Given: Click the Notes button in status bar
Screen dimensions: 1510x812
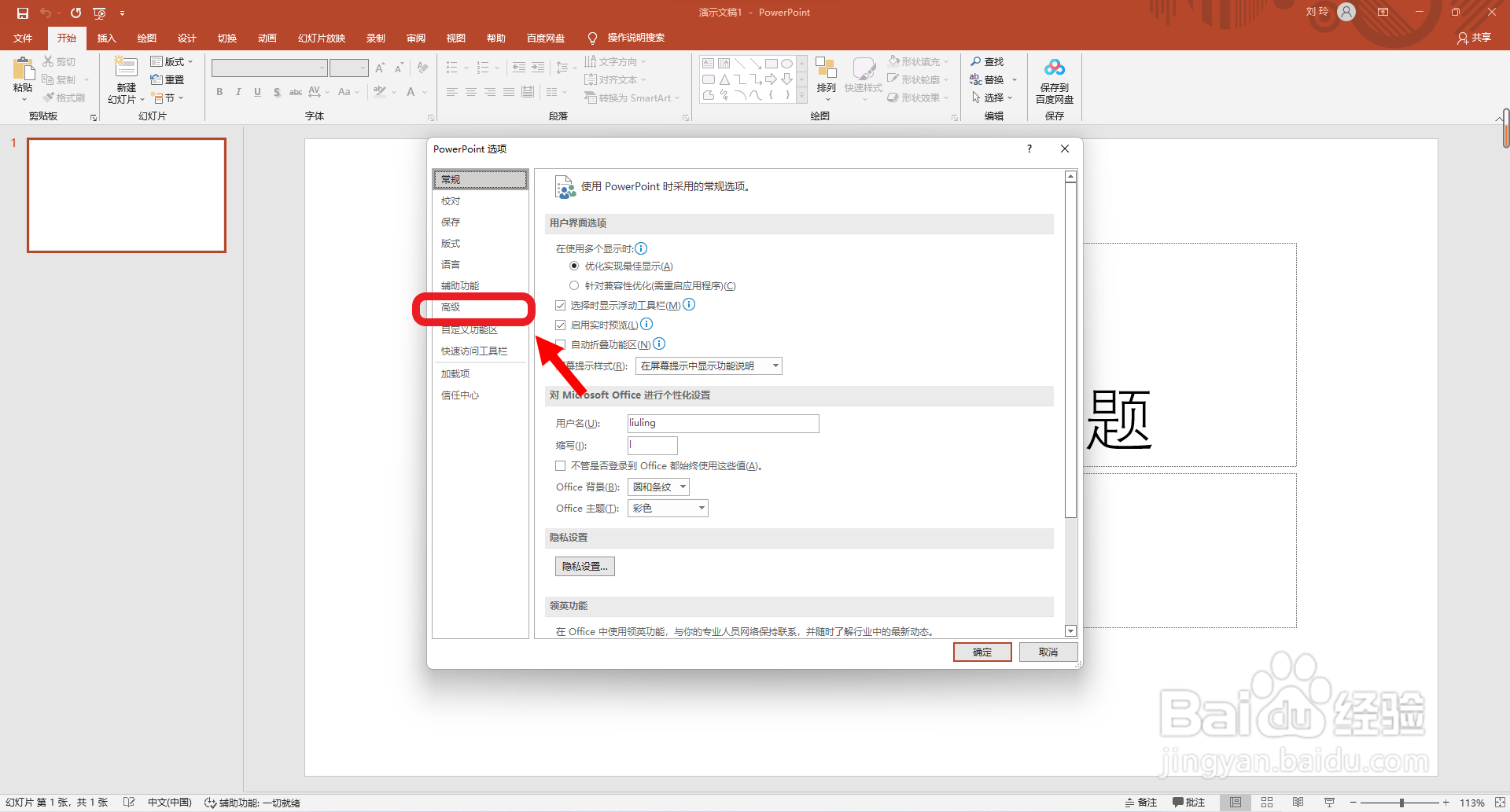Looking at the screenshot, I should (x=1141, y=803).
